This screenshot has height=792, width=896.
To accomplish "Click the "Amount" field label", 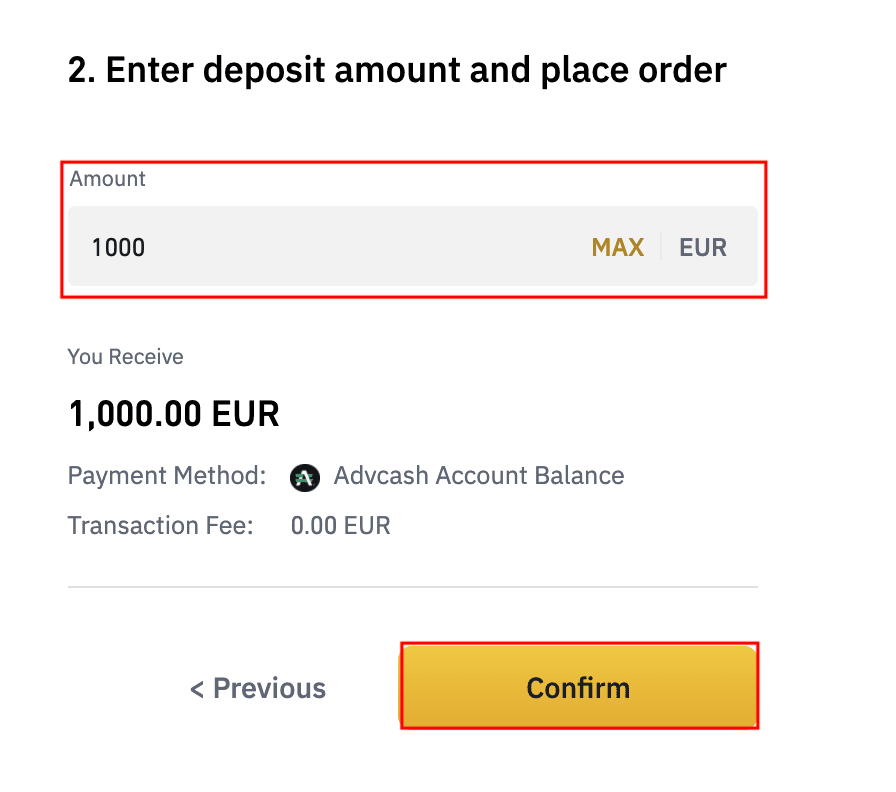I will (x=107, y=179).
